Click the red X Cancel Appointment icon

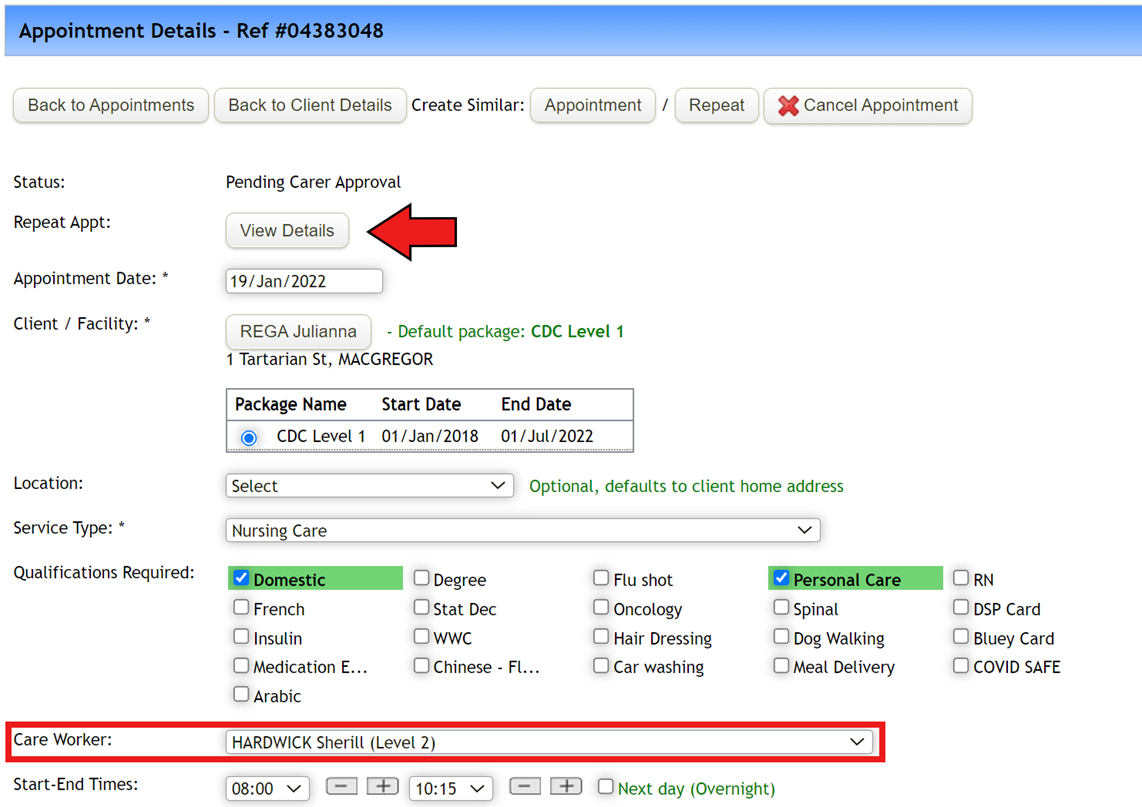787,106
